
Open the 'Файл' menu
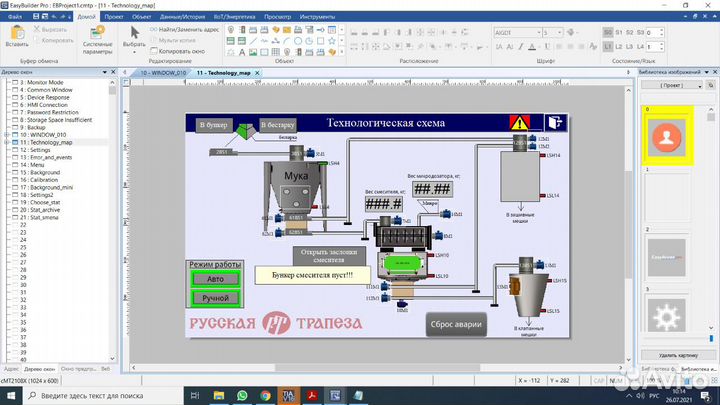pos(15,17)
